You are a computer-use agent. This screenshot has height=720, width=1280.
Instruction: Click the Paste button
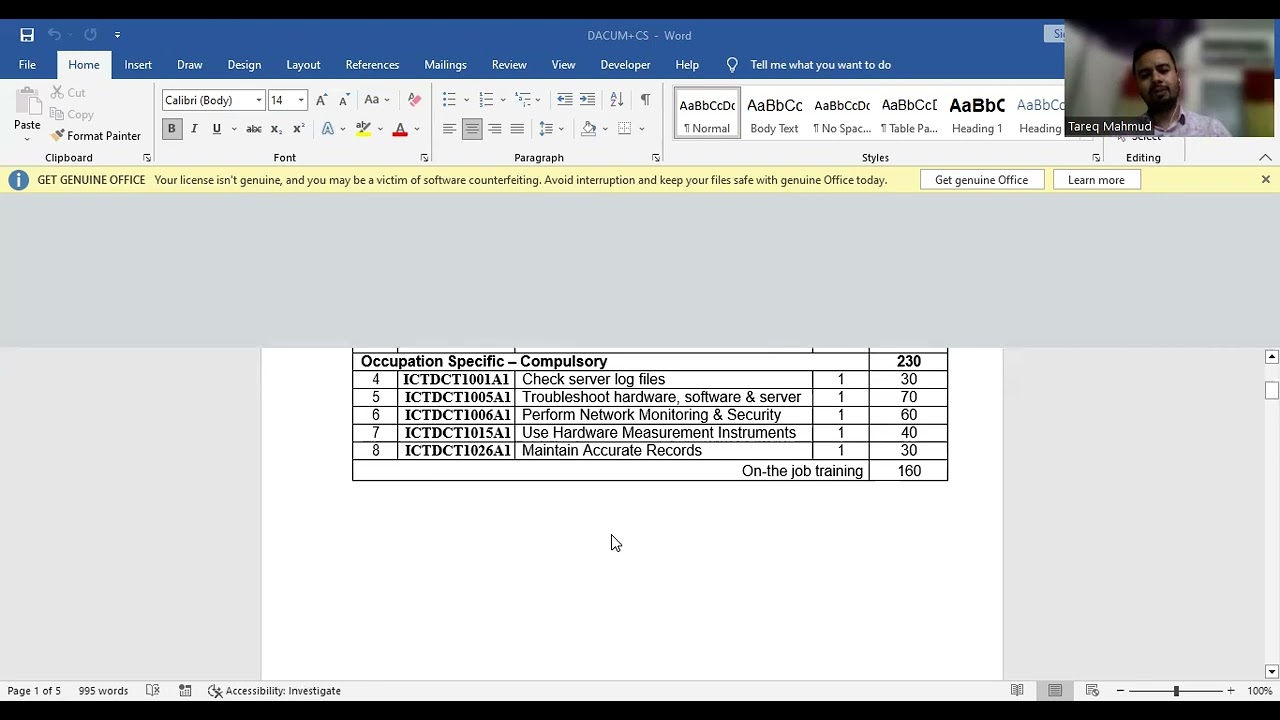(x=27, y=112)
